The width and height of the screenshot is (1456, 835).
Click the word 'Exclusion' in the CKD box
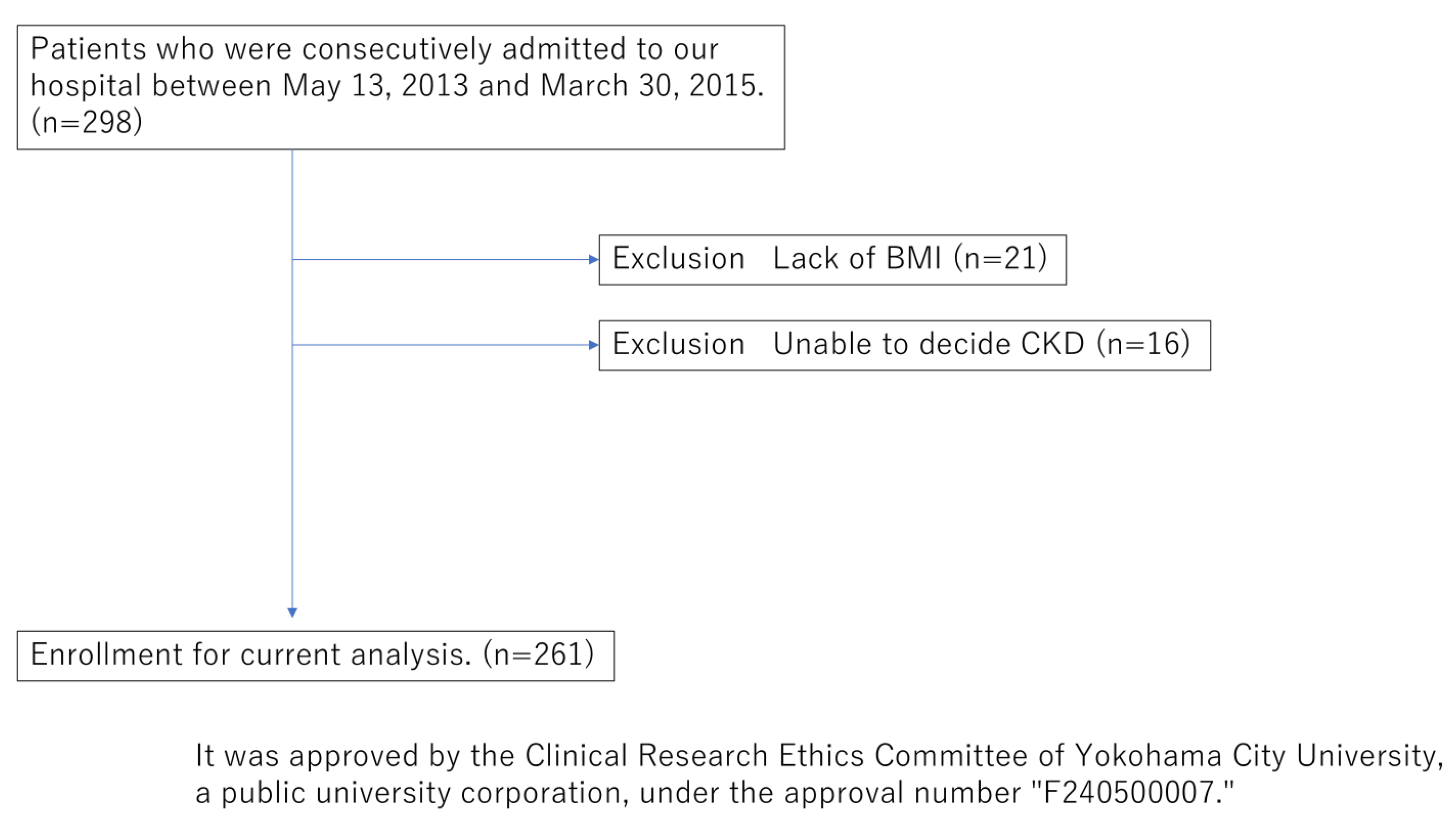tap(678, 344)
